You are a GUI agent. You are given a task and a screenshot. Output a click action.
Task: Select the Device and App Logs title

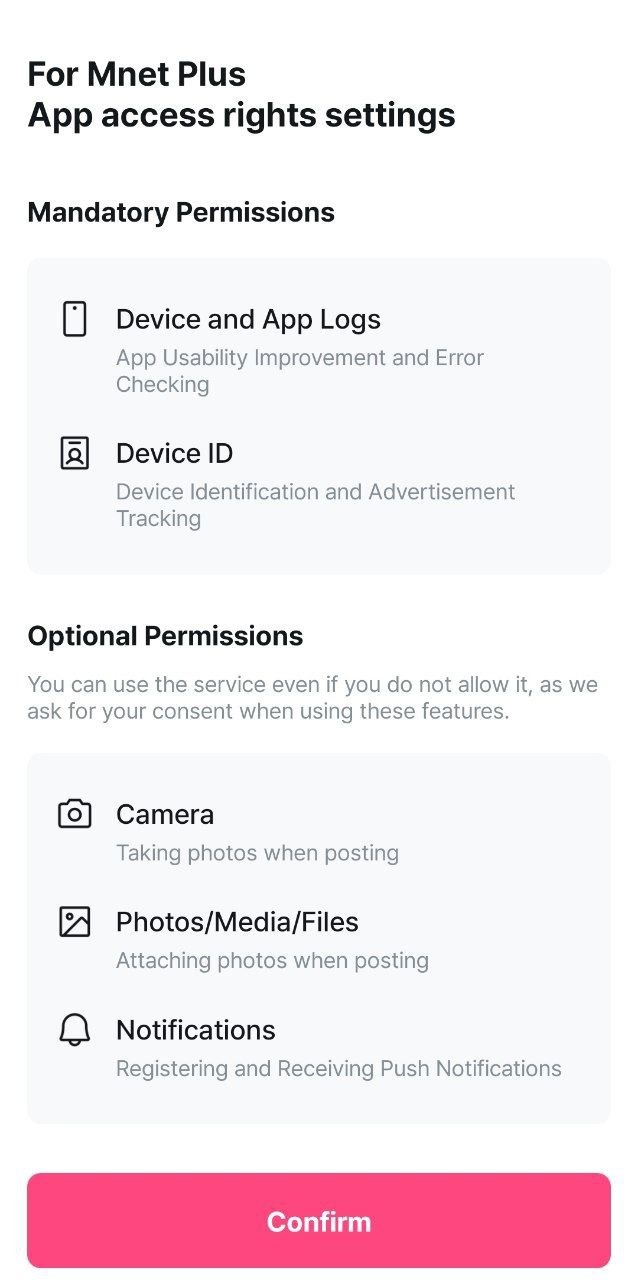[x=248, y=319]
